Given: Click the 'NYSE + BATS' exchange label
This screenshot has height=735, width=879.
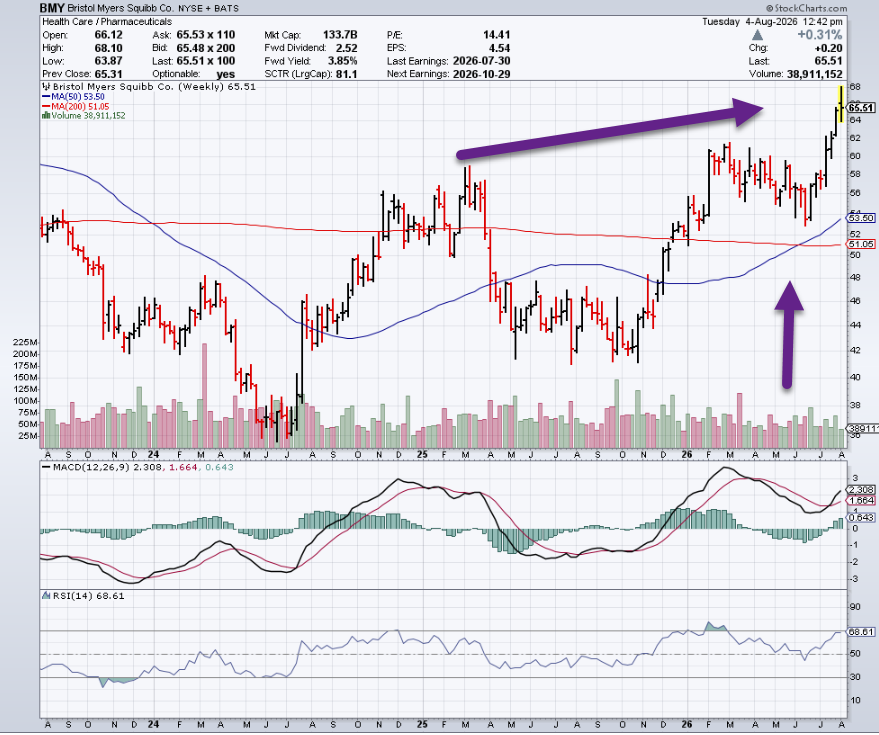Looking at the screenshot, I should pos(208,8).
